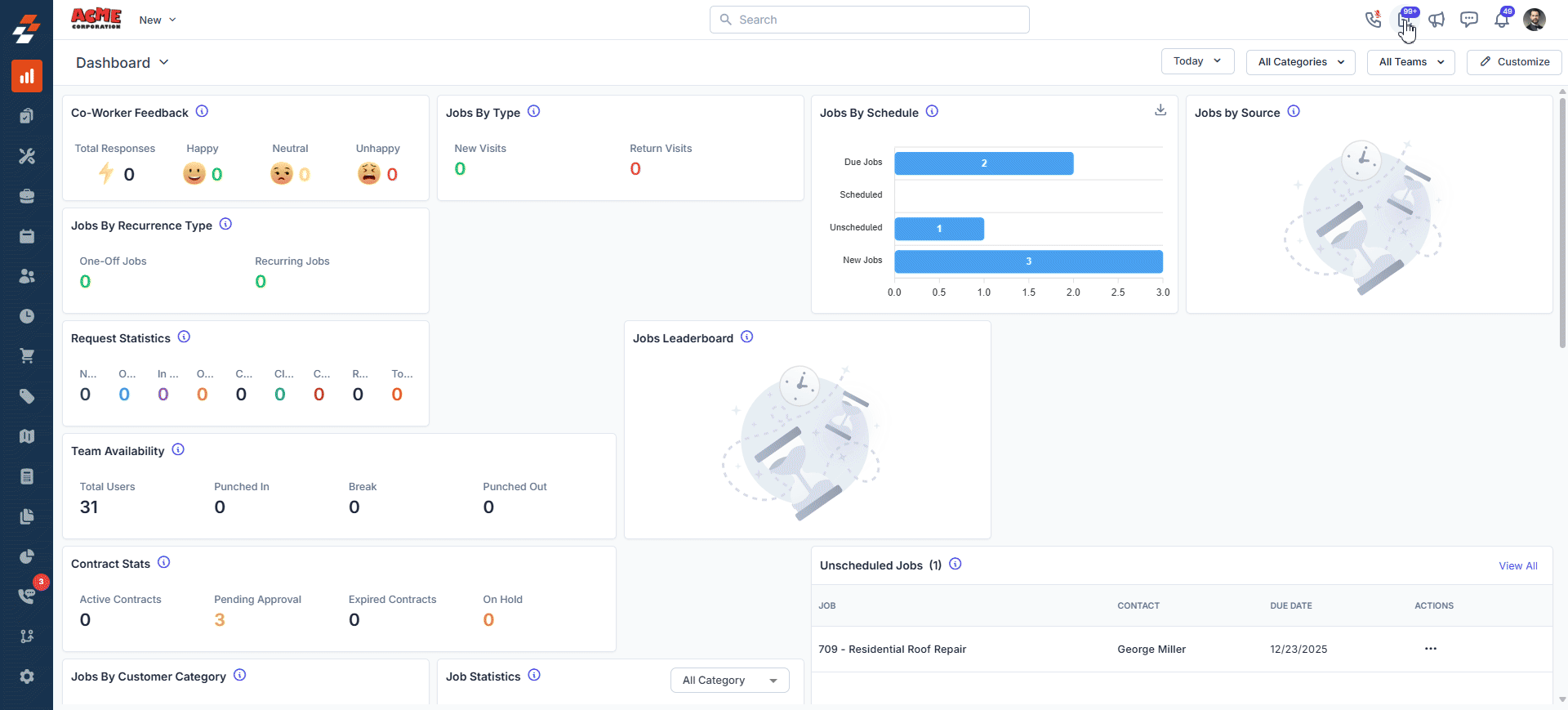
Task: Open the Today date range dropdown
Action: [1197, 61]
